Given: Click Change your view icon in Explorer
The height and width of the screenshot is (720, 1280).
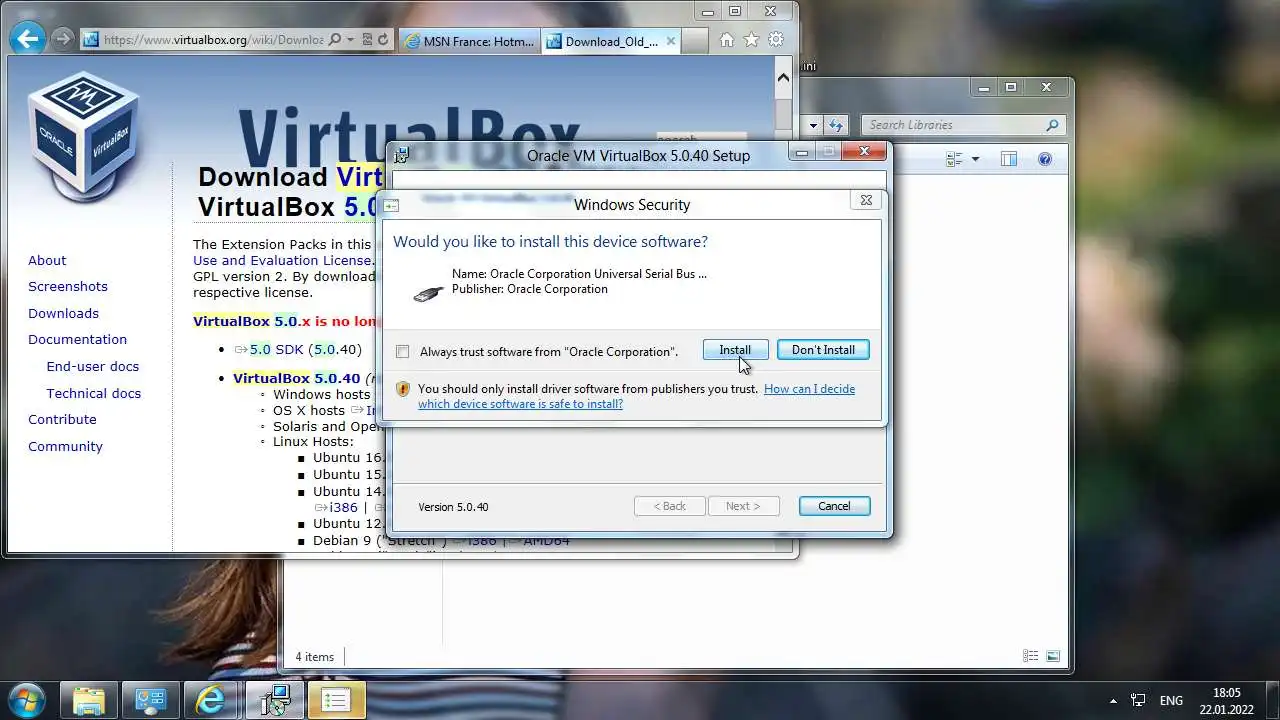Looking at the screenshot, I should [x=954, y=159].
